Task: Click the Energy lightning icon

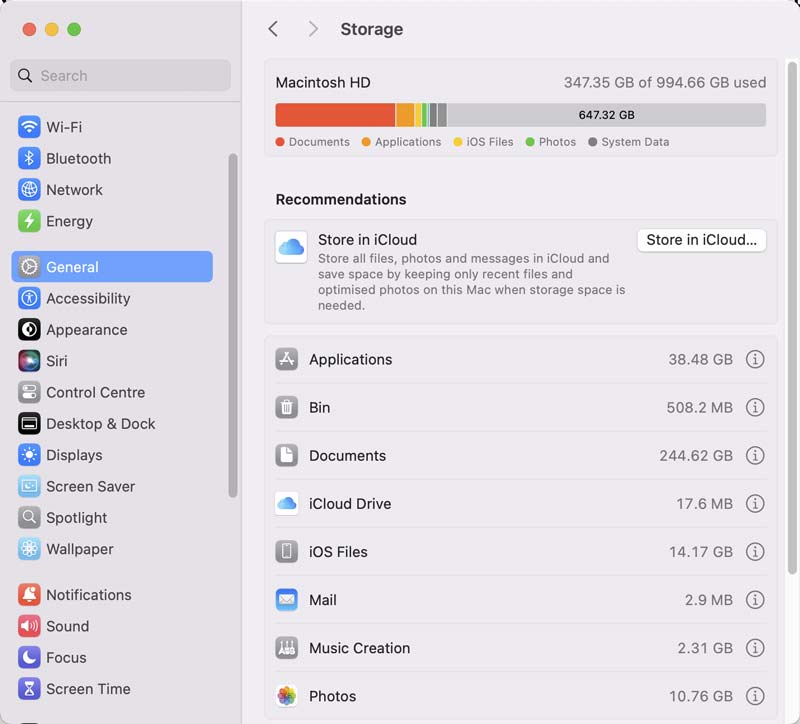Action: [29, 221]
